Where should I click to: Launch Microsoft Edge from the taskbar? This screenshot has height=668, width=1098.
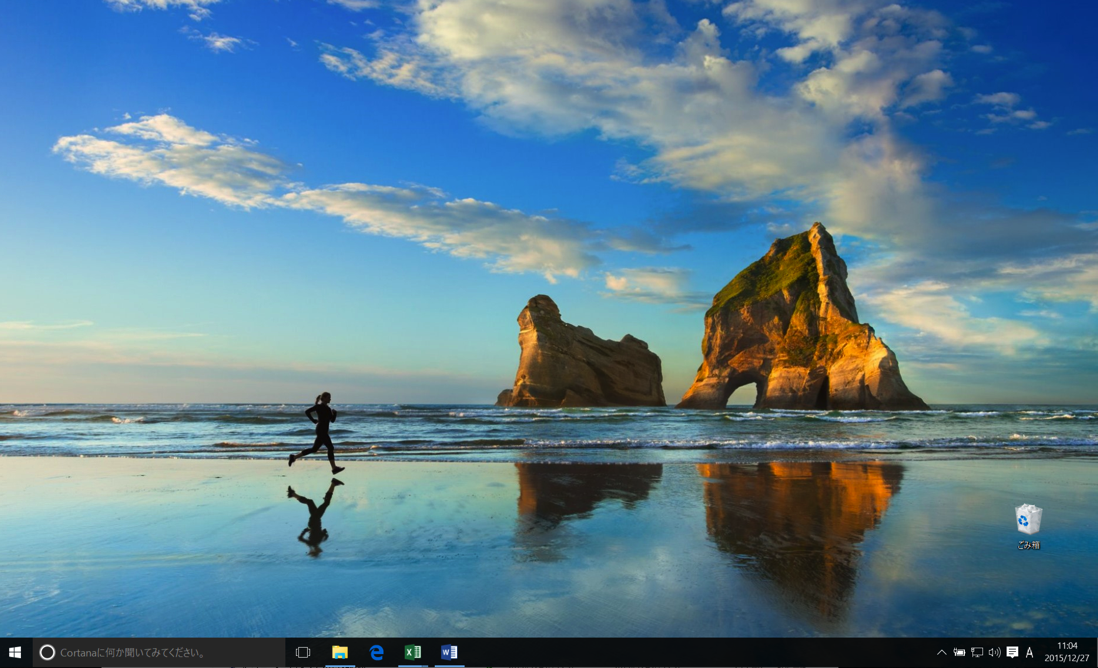377,653
